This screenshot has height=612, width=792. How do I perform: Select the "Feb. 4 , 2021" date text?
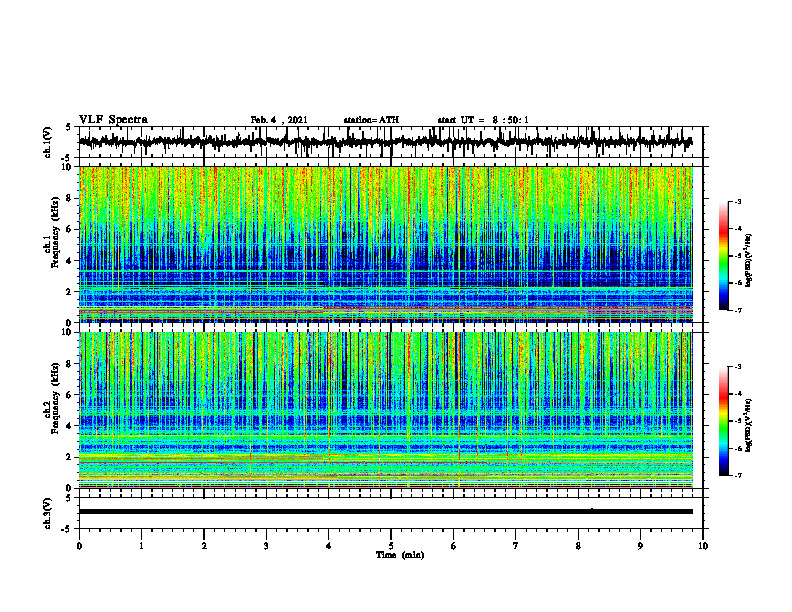[x=279, y=120]
